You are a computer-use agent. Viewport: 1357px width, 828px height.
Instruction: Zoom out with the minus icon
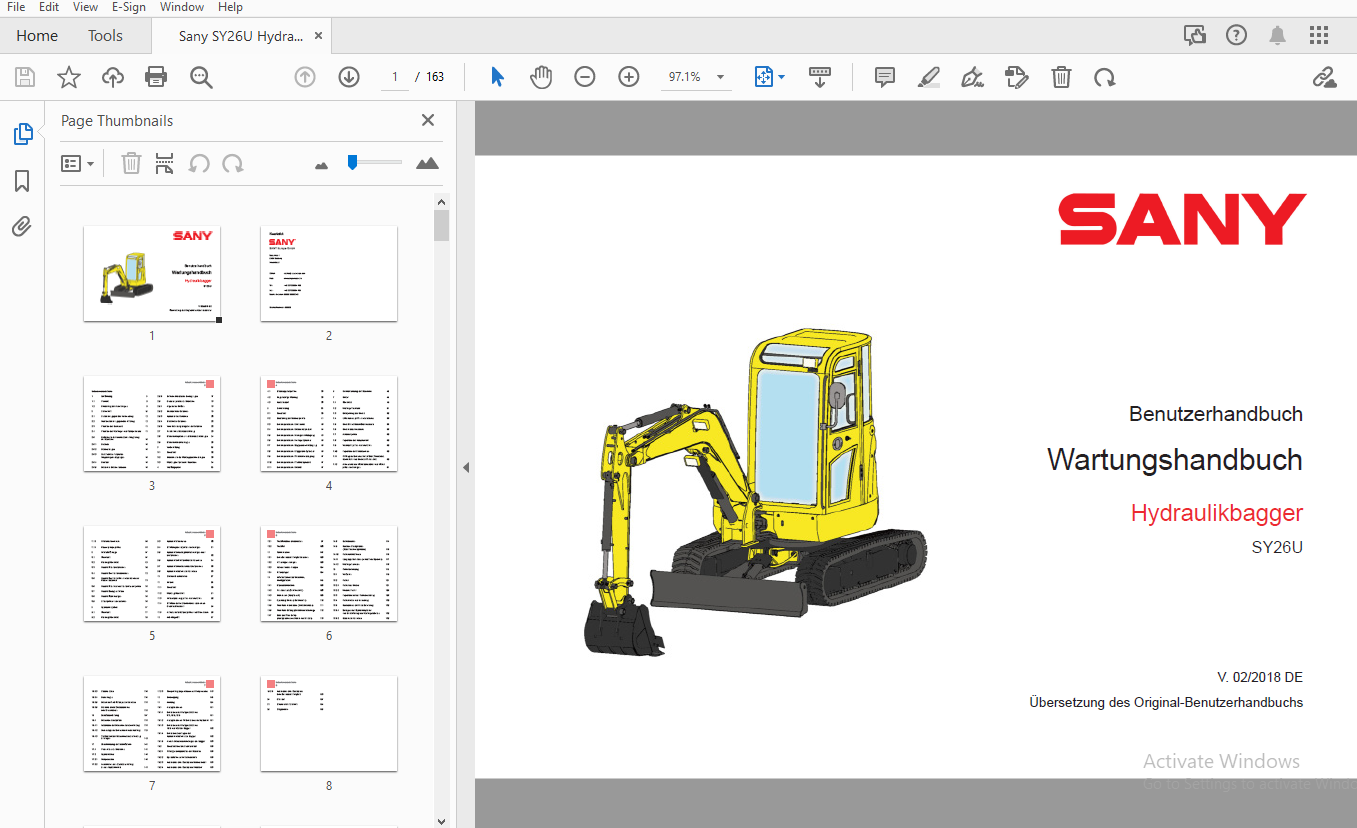pos(585,77)
